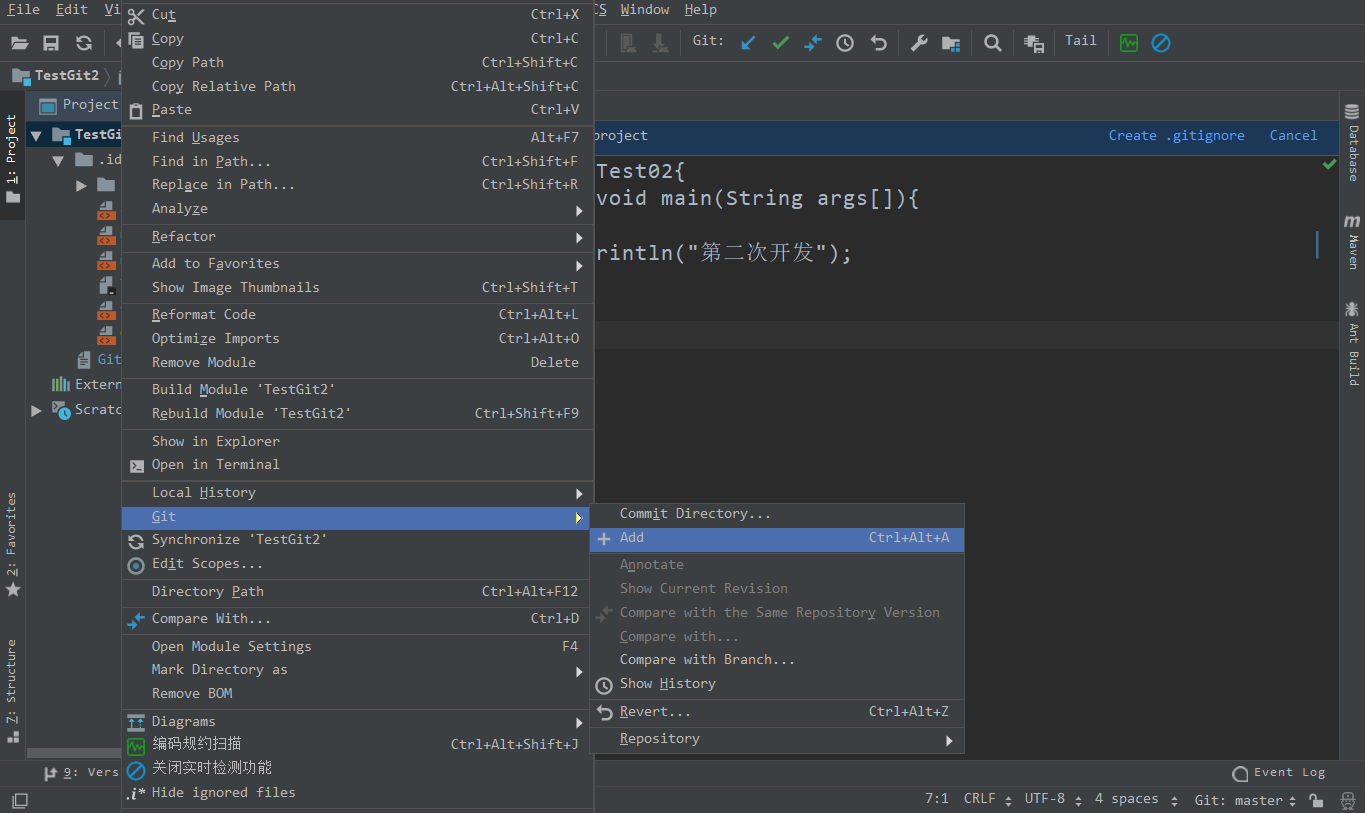
Task: Click the search magnifier icon in toolbar
Action: click(x=992, y=43)
